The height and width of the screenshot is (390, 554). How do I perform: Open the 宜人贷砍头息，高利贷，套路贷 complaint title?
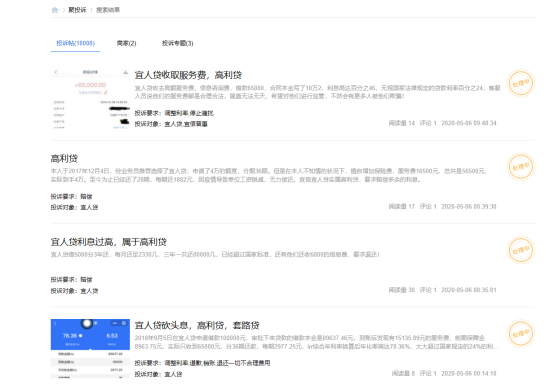point(197,325)
